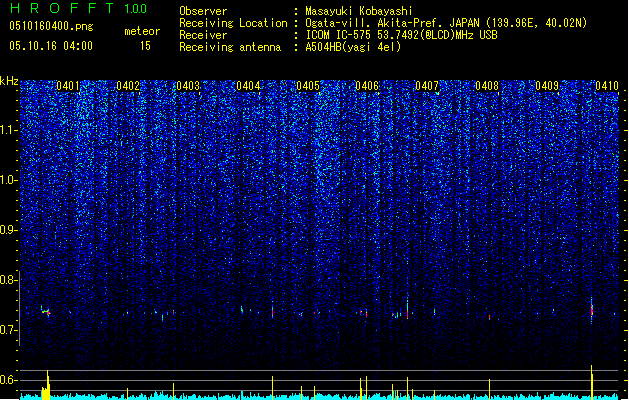Click the yellow power spike near 0410
Viewport: 629px width, 400px height.
(592, 382)
